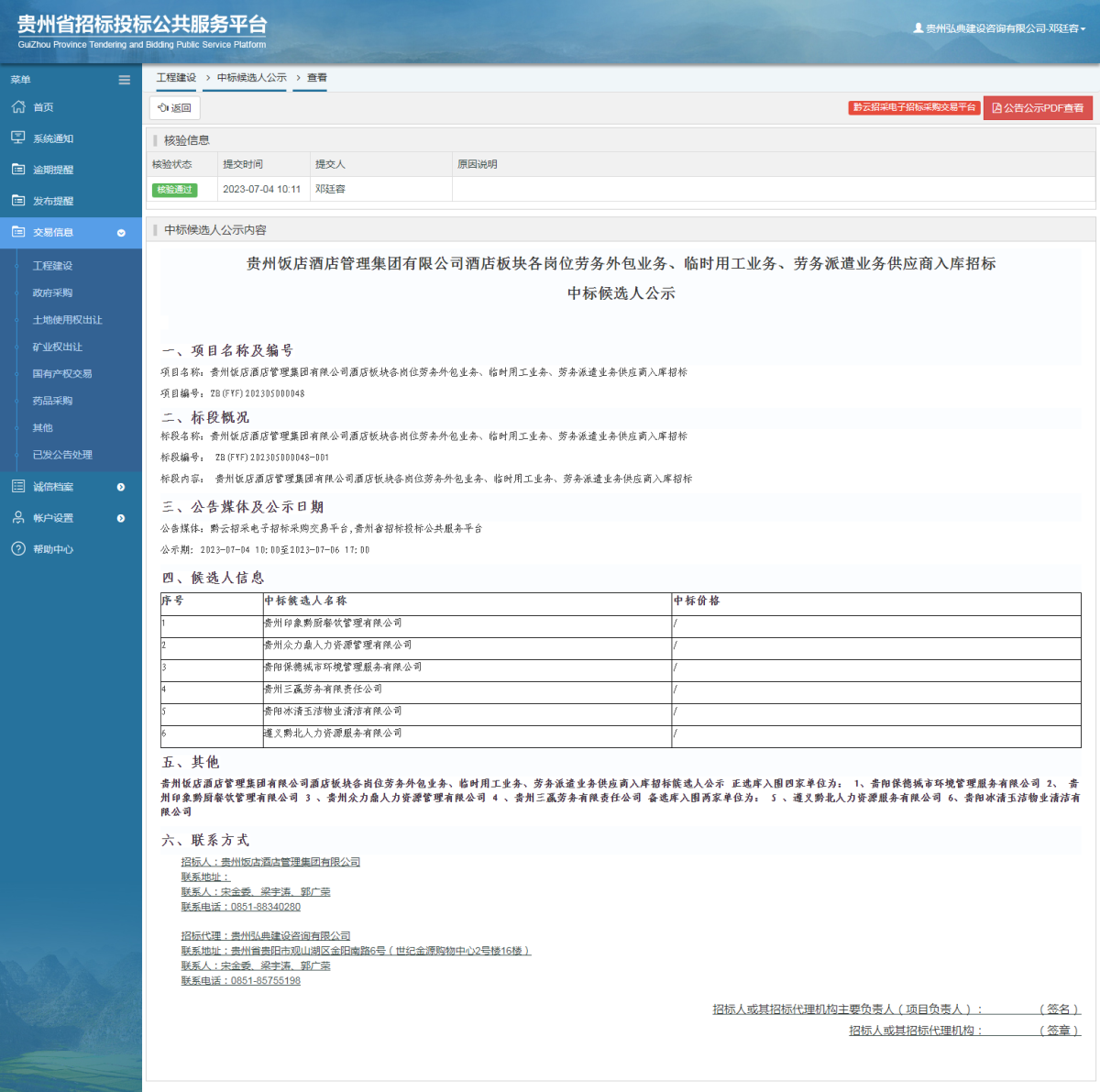Click the icon beside 交易信息
The width and height of the screenshot is (1100, 1092).
pos(18,232)
